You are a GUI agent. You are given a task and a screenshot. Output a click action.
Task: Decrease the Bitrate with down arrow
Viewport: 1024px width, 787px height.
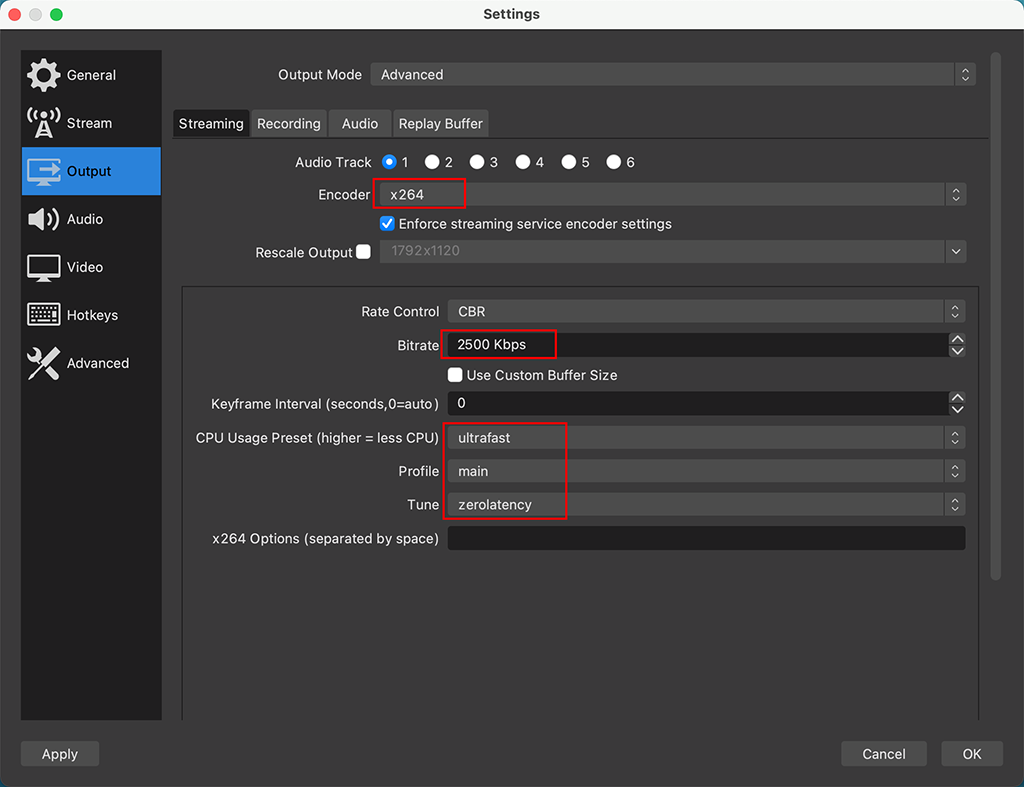pyautogui.click(x=957, y=351)
